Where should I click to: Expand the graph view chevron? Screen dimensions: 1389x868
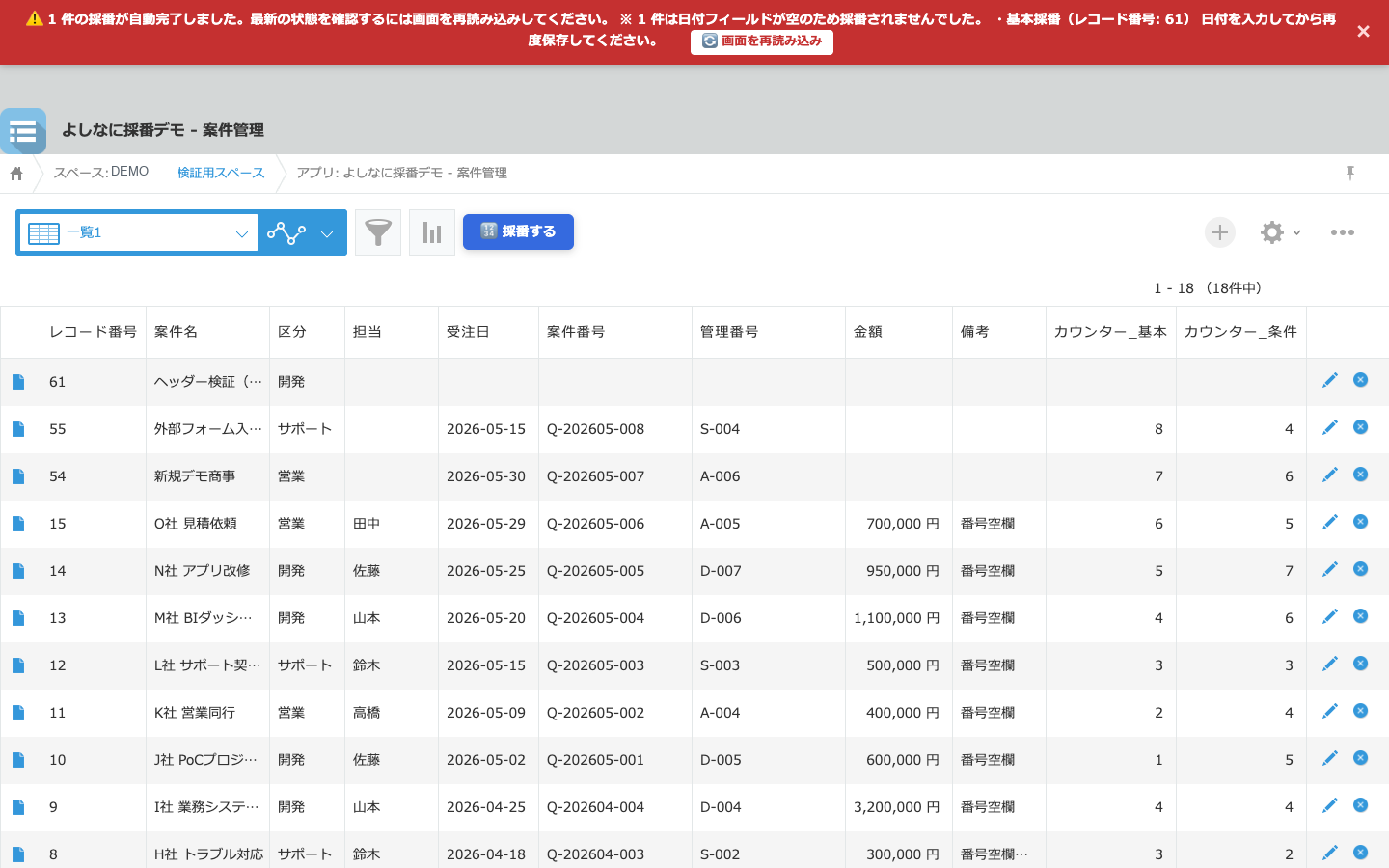click(327, 233)
